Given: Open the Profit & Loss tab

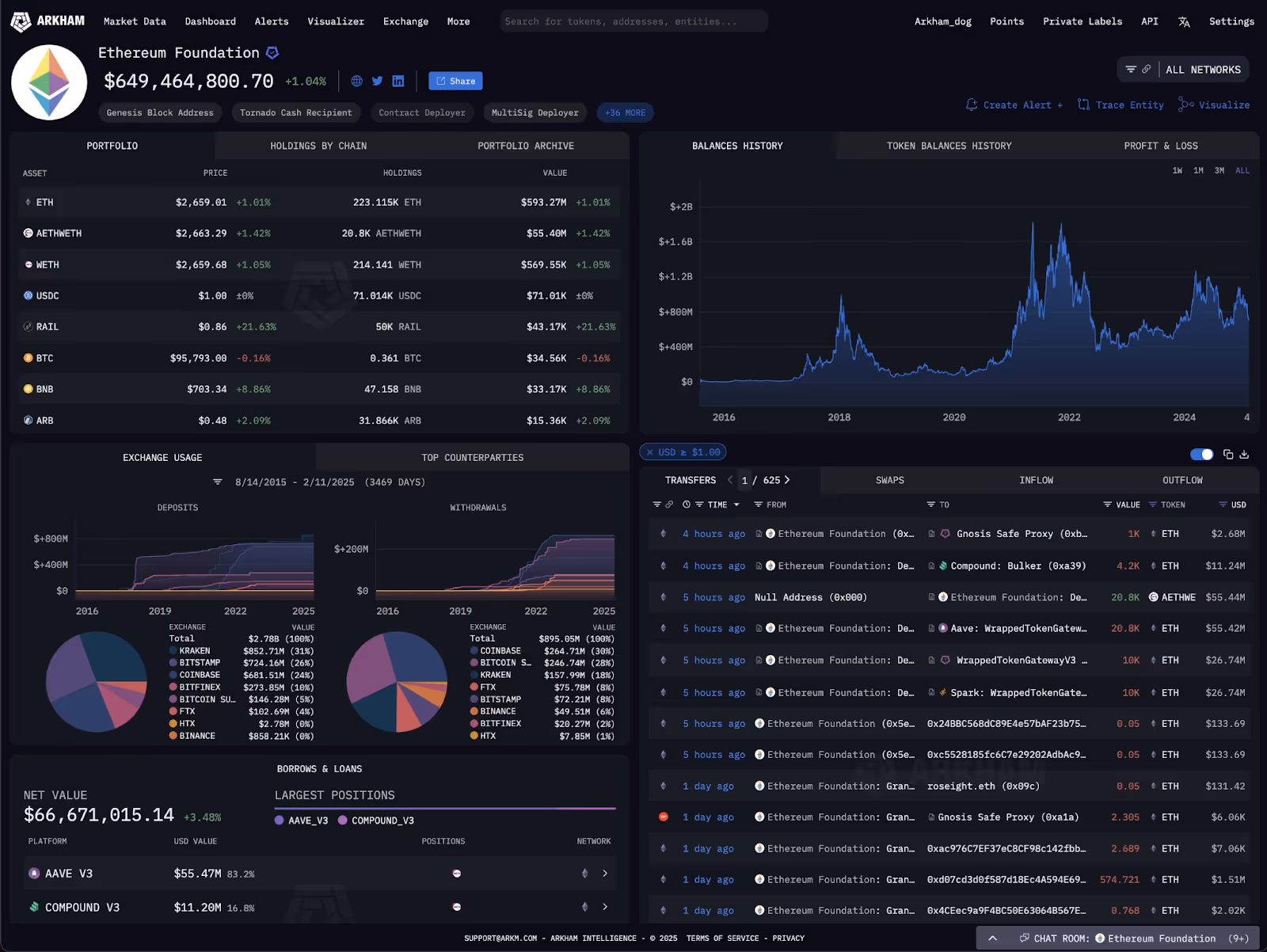Looking at the screenshot, I should click(x=1161, y=146).
